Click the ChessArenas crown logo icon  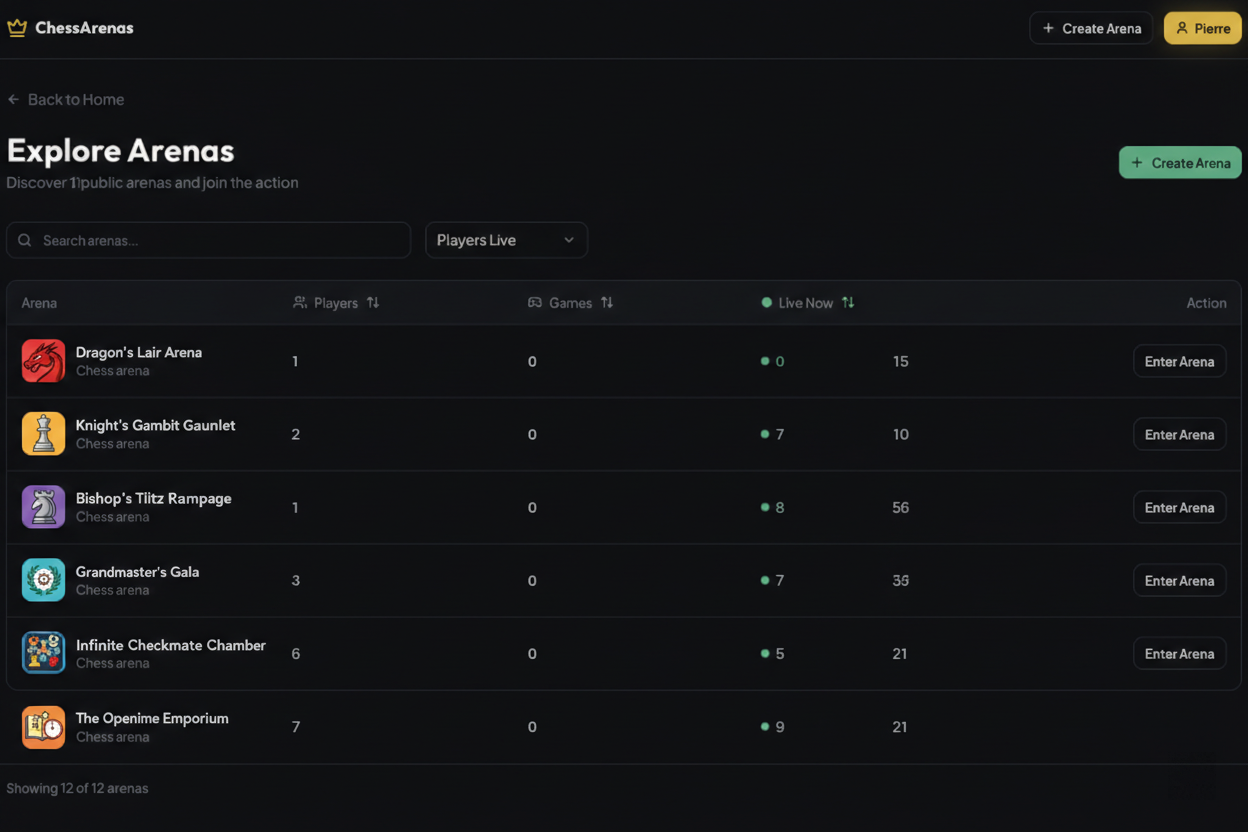click(16, 28)
